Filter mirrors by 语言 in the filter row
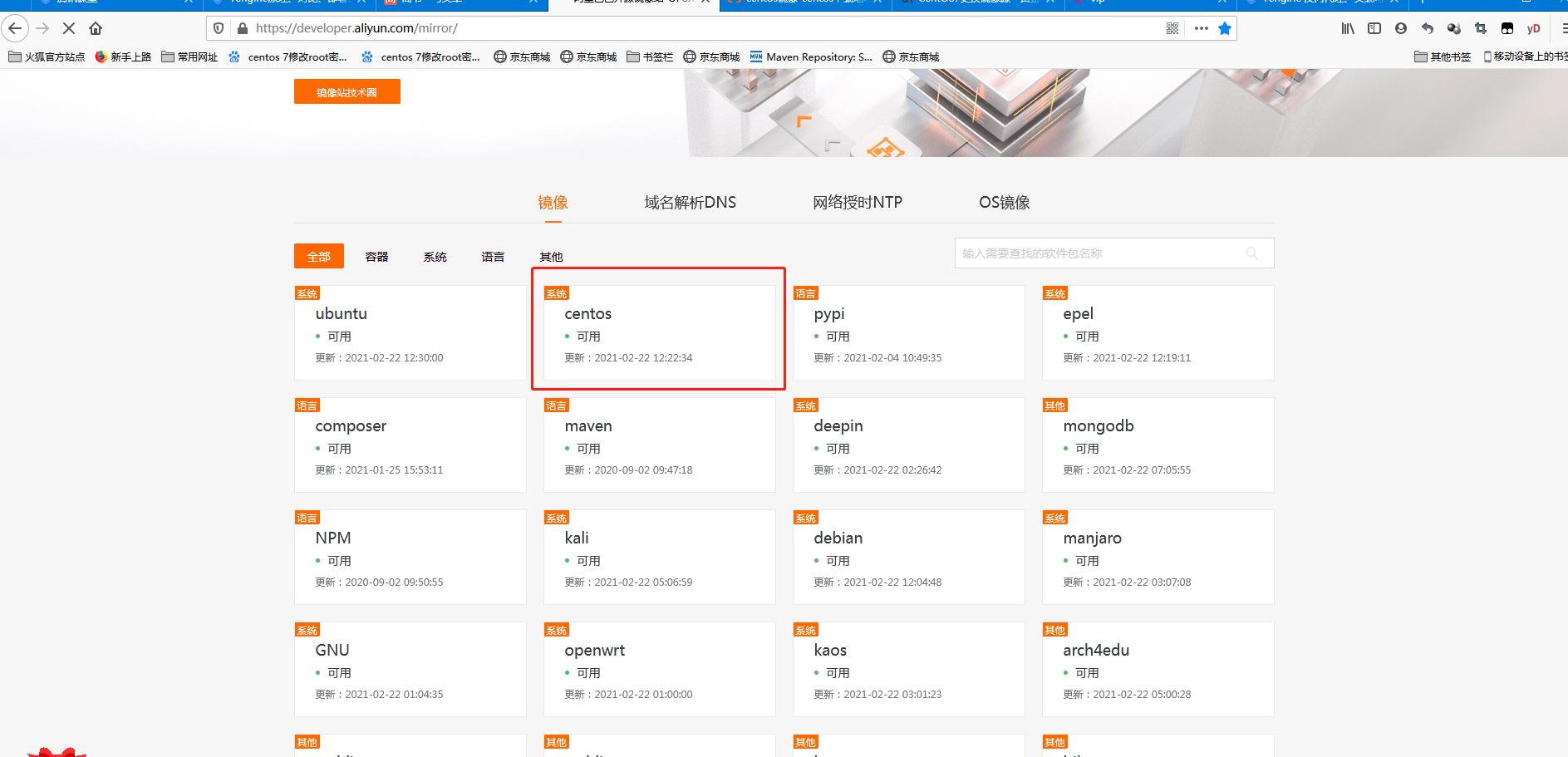This screenshot has width=1568, height=757. coord(493,257)
